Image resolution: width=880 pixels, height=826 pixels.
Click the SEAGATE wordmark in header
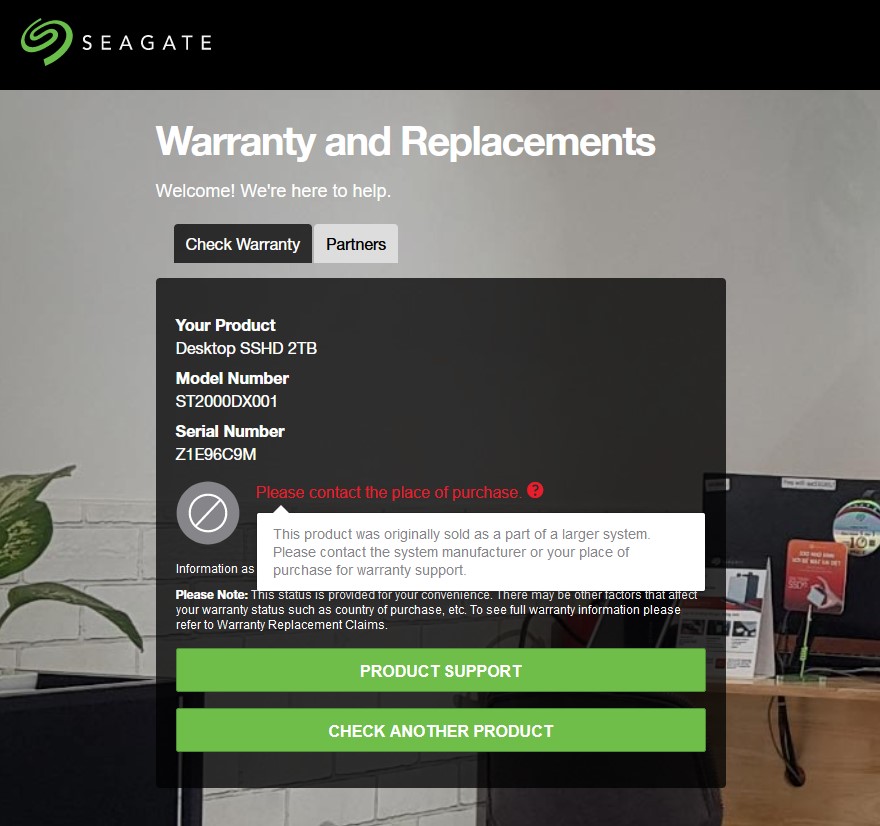(147, 43)
